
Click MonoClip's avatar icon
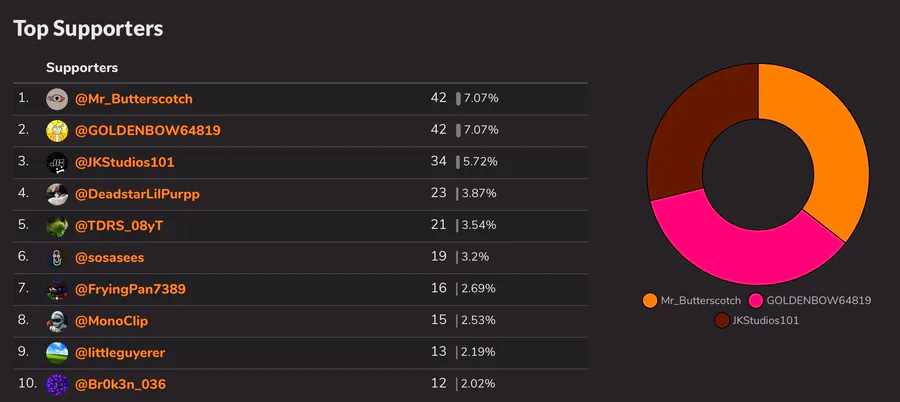coord(57,322)
